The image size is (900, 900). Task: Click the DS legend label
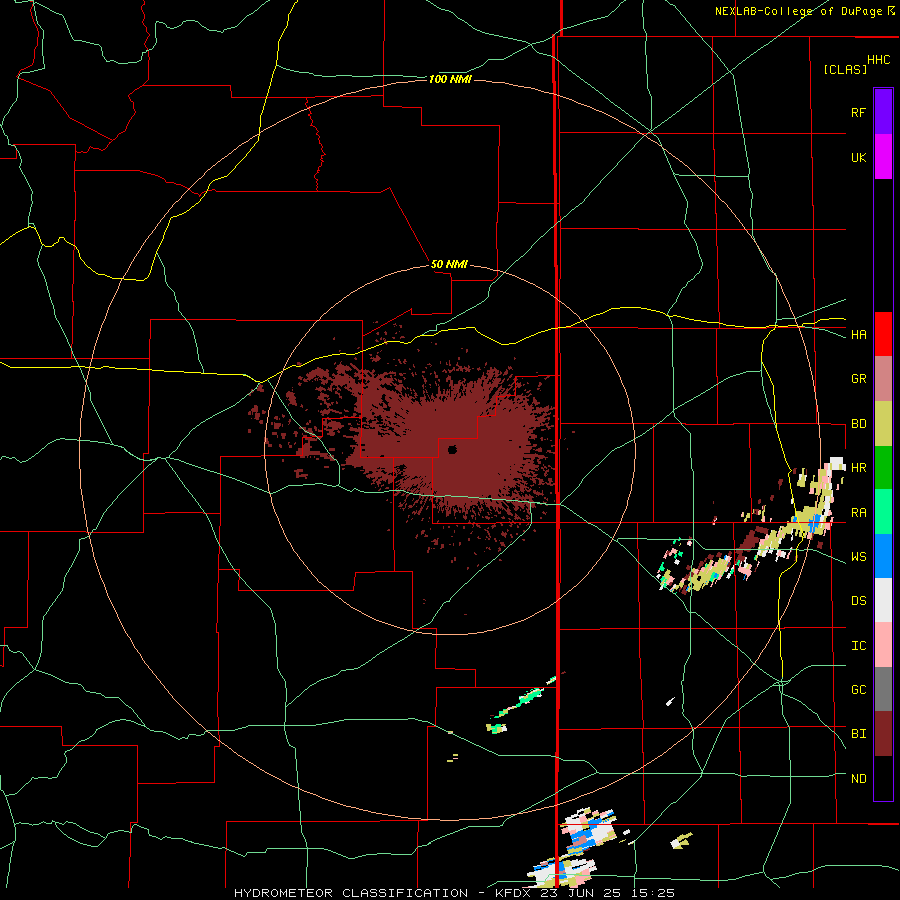click(858, 601)
